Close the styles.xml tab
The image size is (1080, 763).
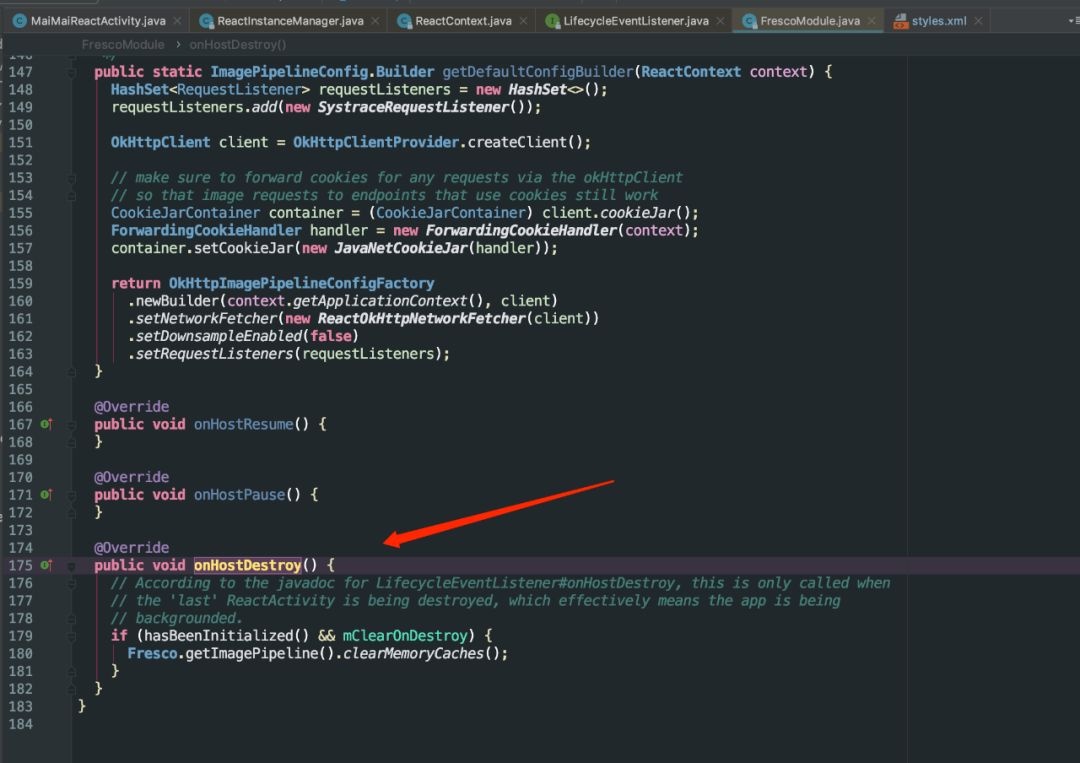(x=978, y=21)
